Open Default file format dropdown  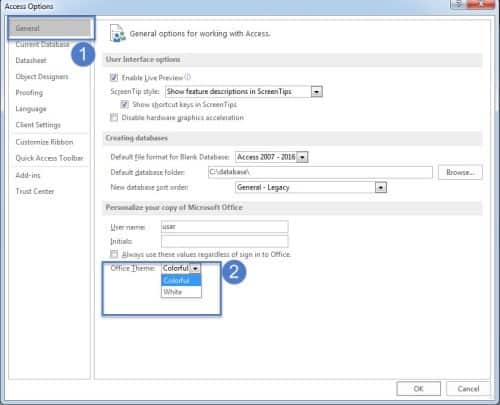tap(302, 157)
